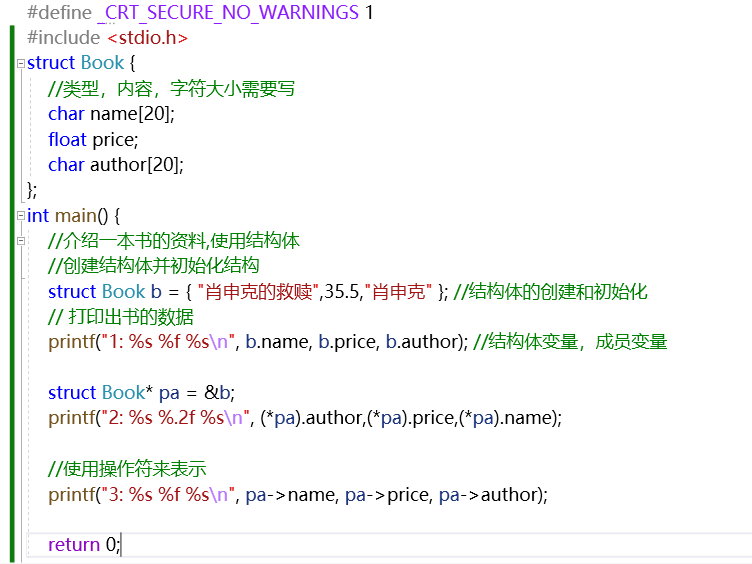The height and width of the screenshot is (564, 752).
Task: Click the _CRT_SECURE_NO_WARNINGS macro name
Action: (x=228, y=12)
